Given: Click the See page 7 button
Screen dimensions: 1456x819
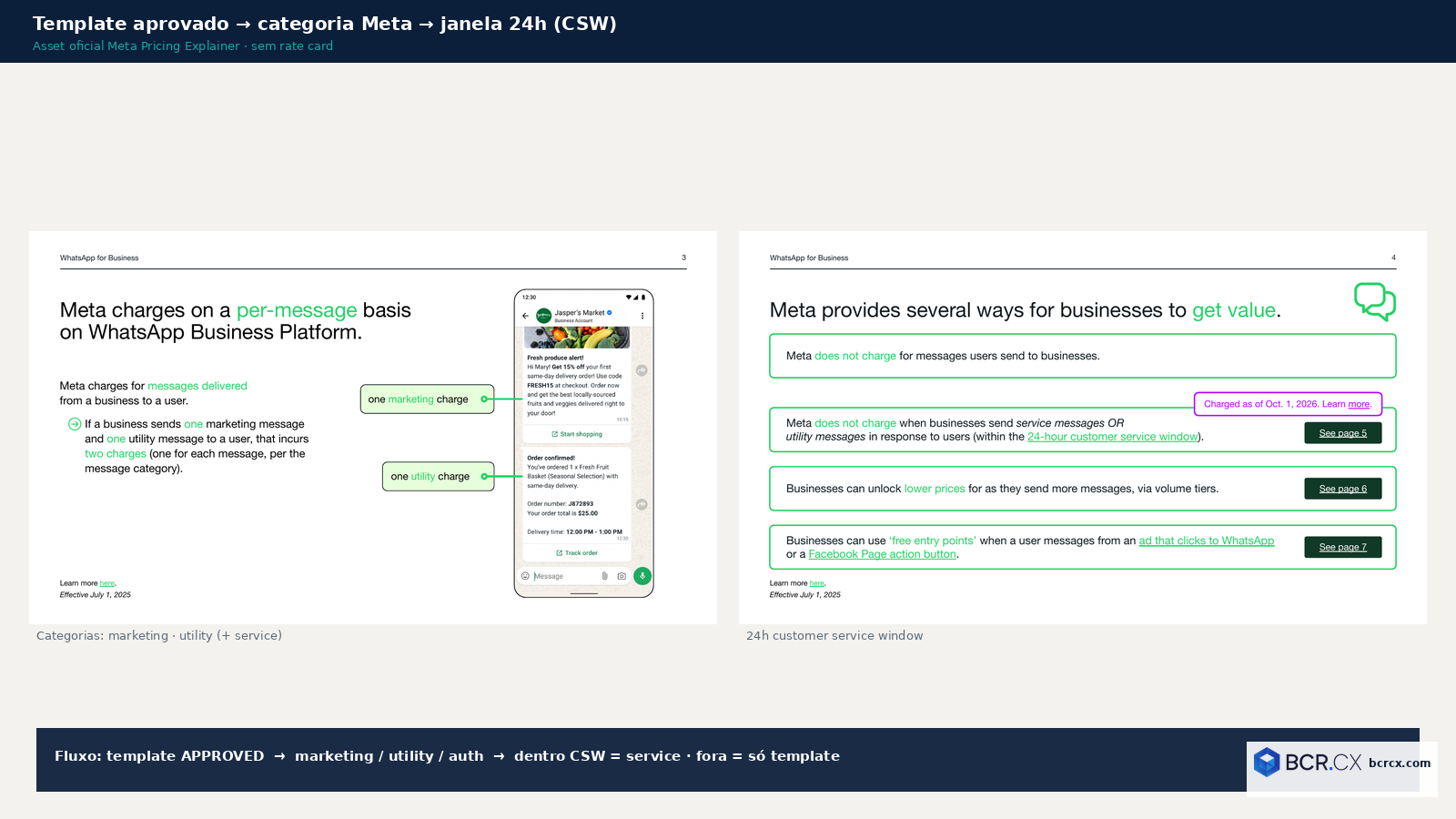Looking at the screenshot, I should pos(1343,547).
